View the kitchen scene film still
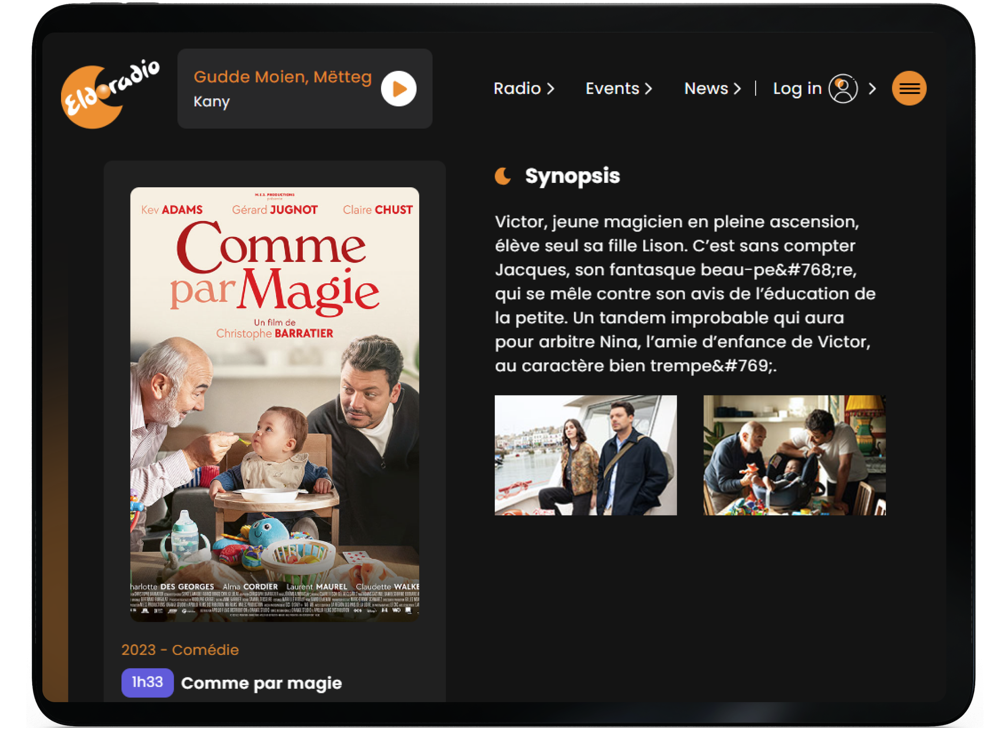 (x=795, y=455)
